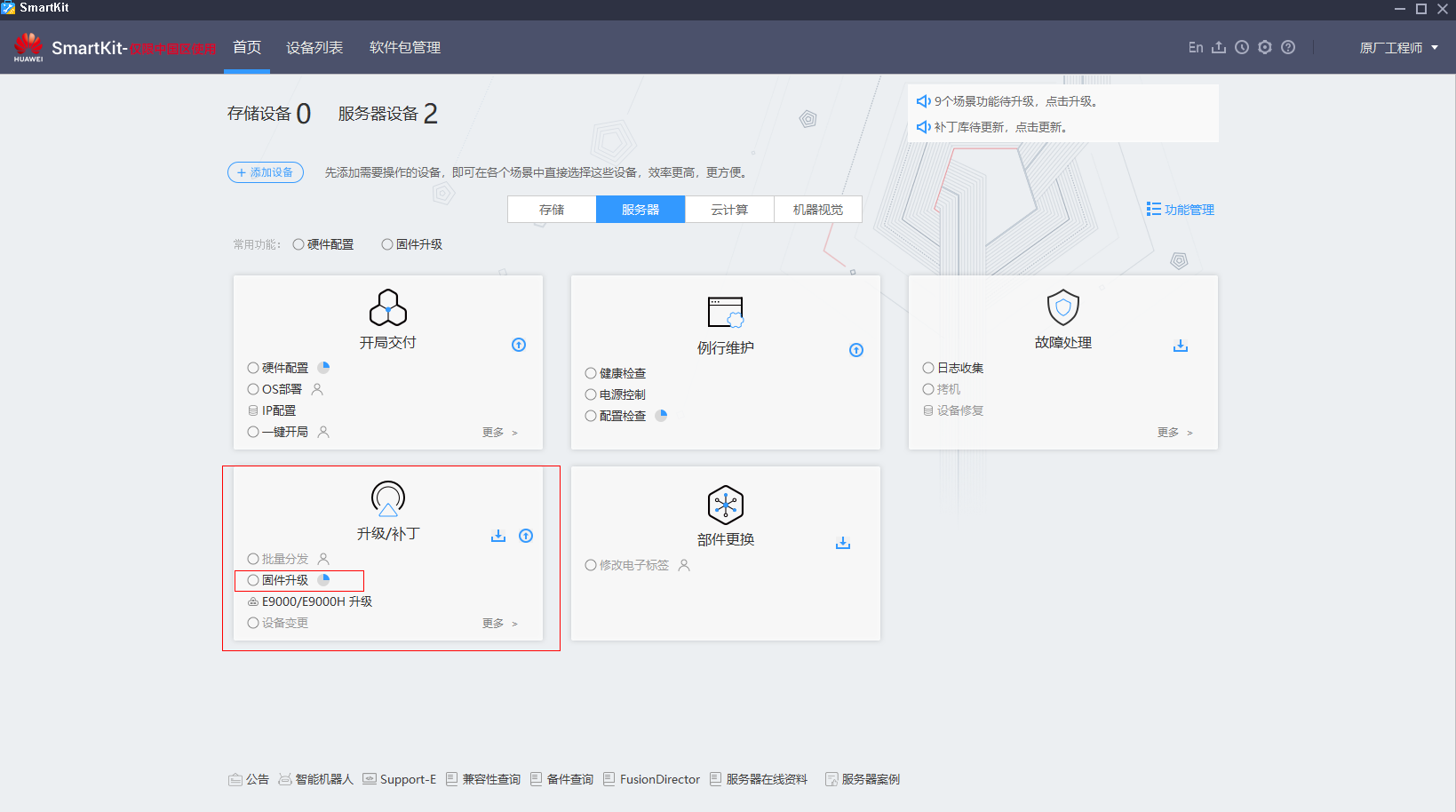Open 智能机器人 in footer
This screenshot has width=1456, height=812.
(316, 779)
